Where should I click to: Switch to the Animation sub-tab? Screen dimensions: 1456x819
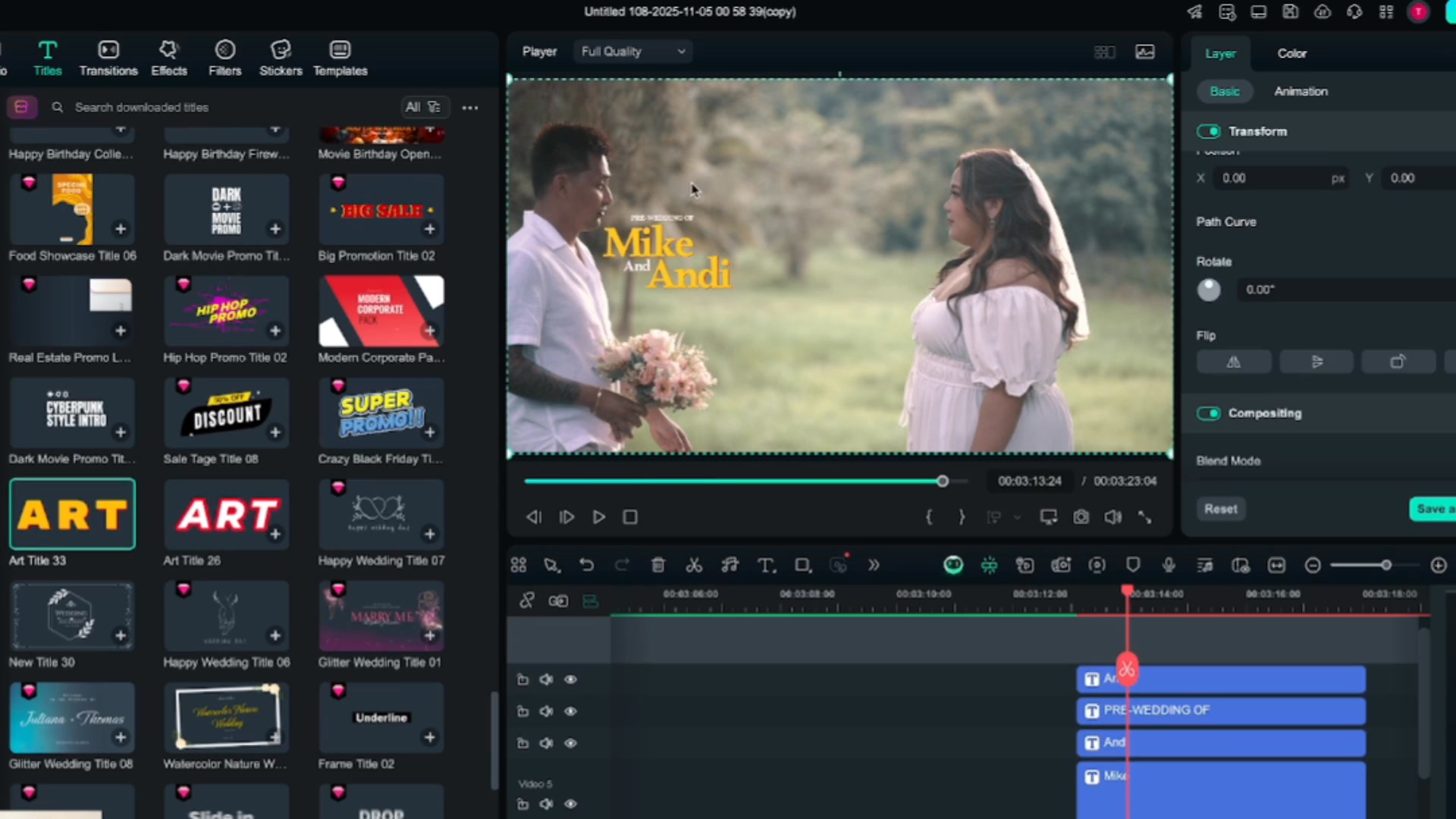[x=1301, y=91]
